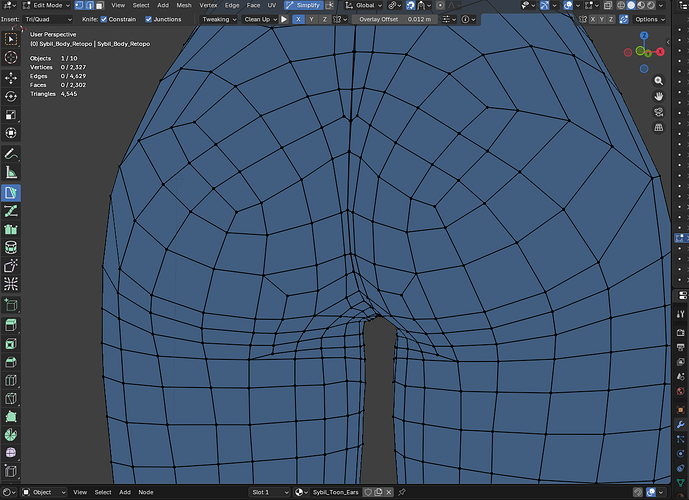The width and height of the screenshot is (689, 500).
Task: Open the Mesh menu
Action: pos(184,5)
